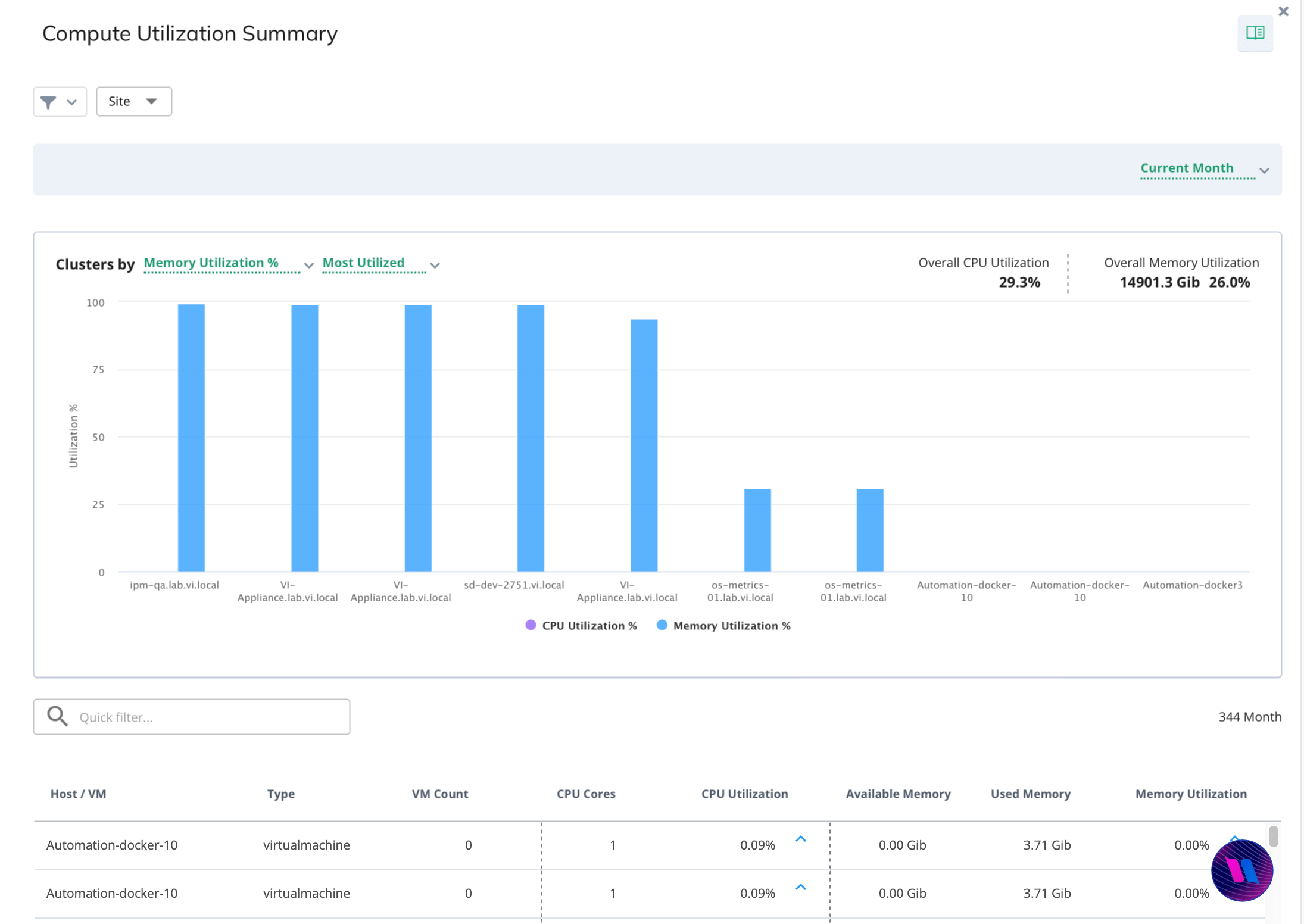Focus the Quick filter search field
Viewport: 1304px width, 924px height.
(x=192, y=717)
